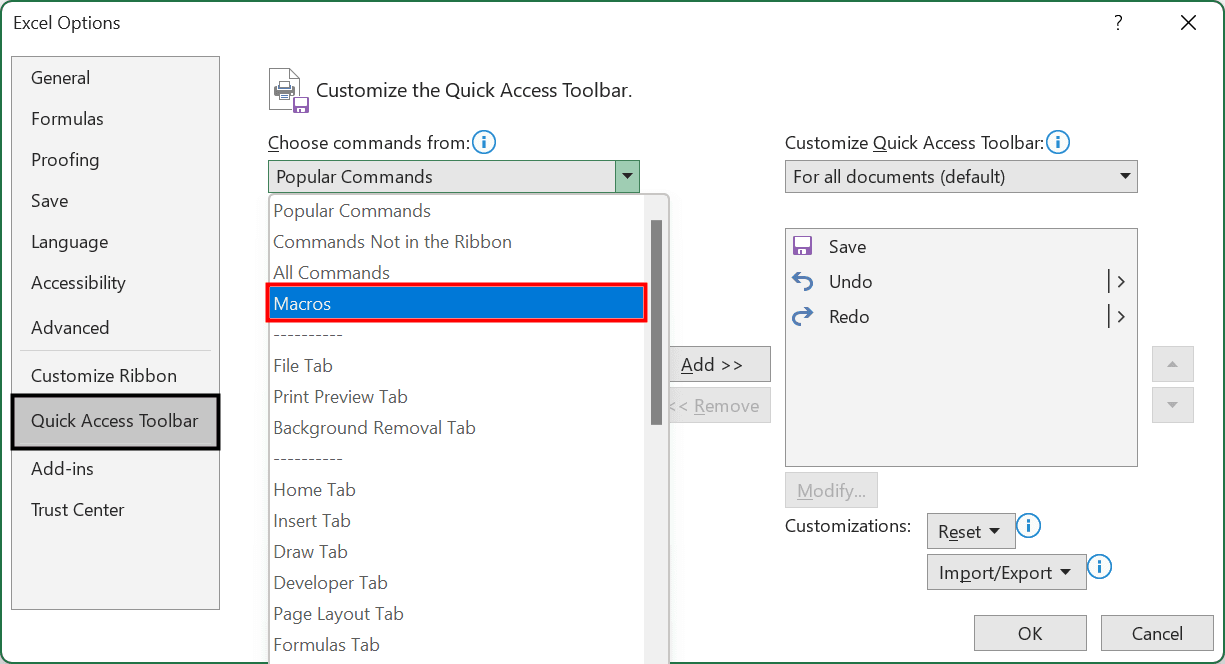Click the Move Up arrow button

click(x=1173, y=364)
